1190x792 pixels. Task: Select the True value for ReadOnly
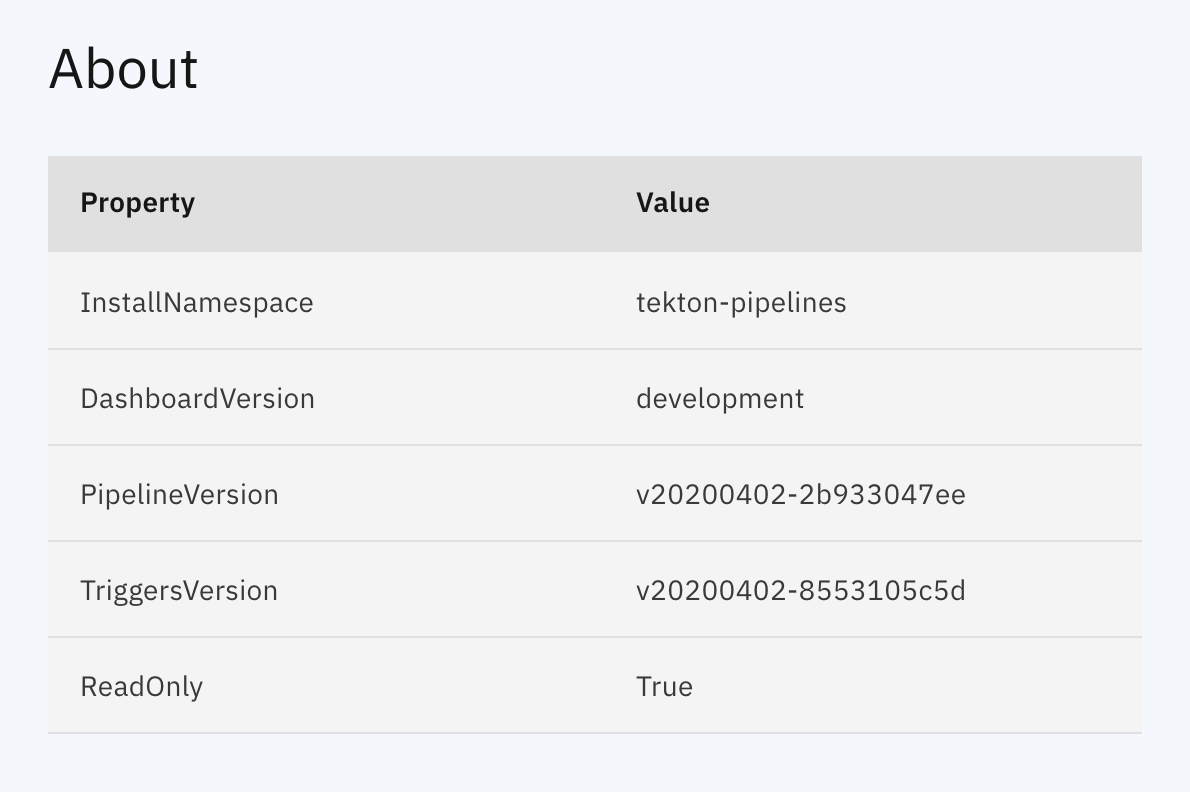665,686
